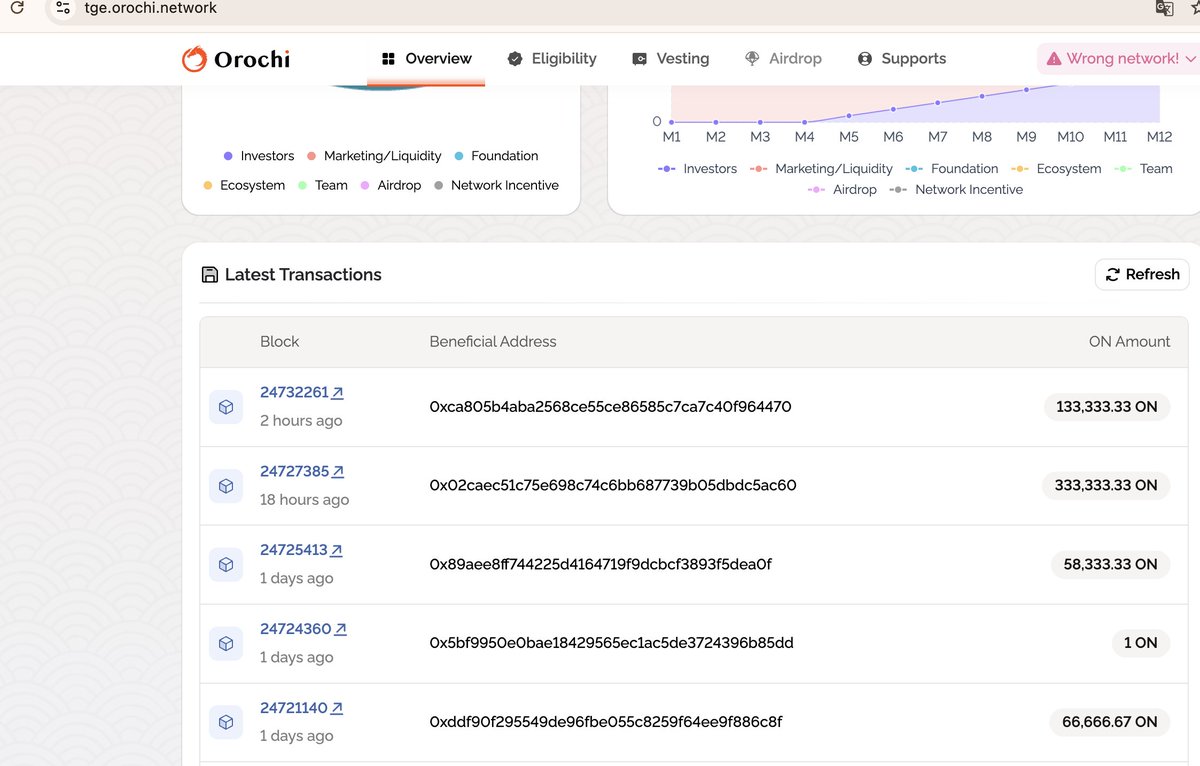Toggle Network Incentive series in line chart legend

click(956, 190)
